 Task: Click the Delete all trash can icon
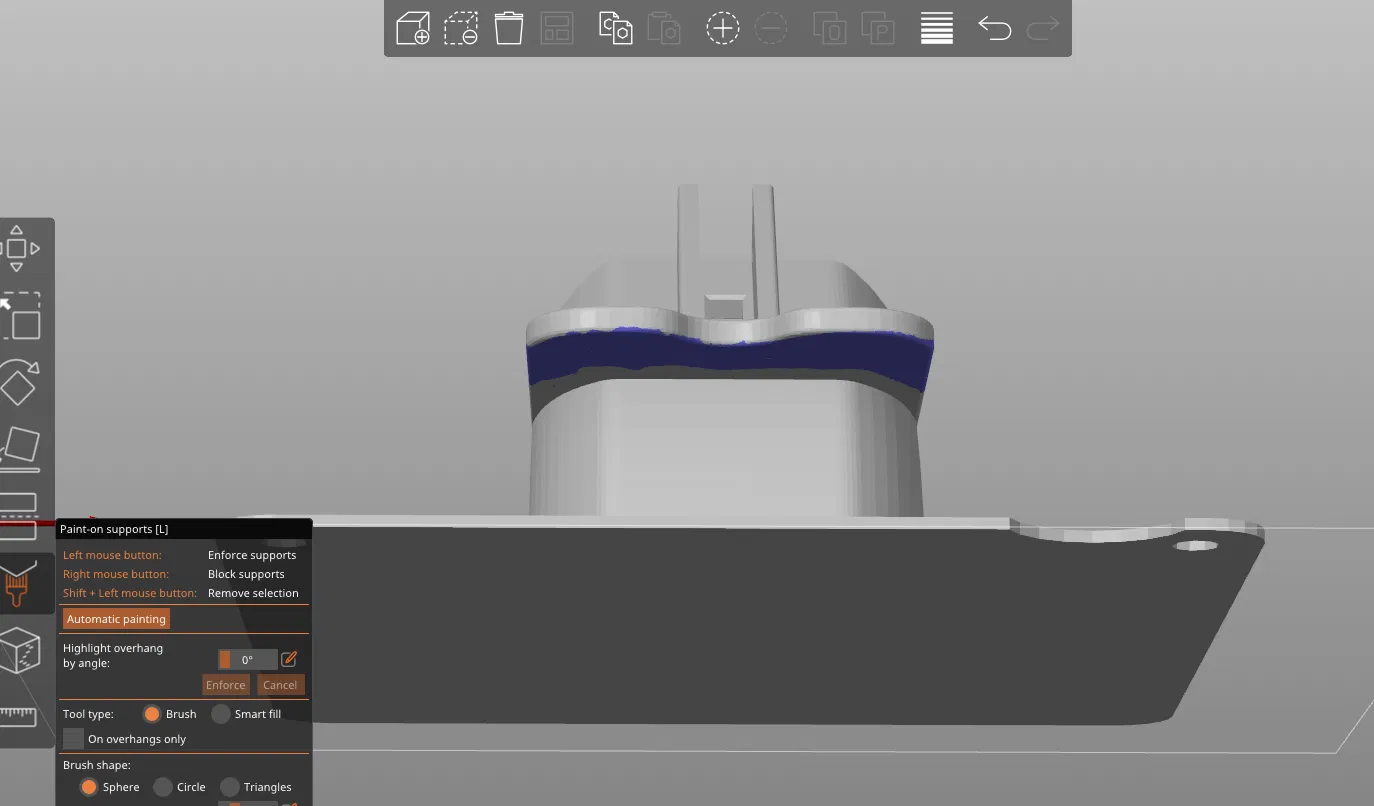click(509, 28)
